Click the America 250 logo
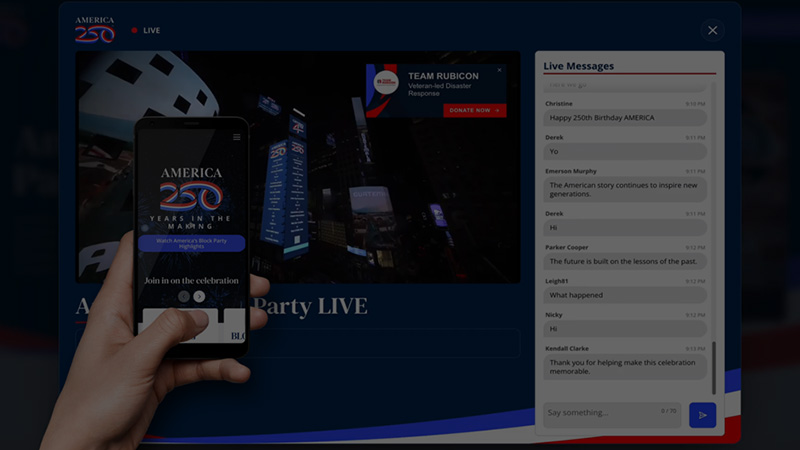The height and width of the screenshot is (450, 800). pos(95,30)
